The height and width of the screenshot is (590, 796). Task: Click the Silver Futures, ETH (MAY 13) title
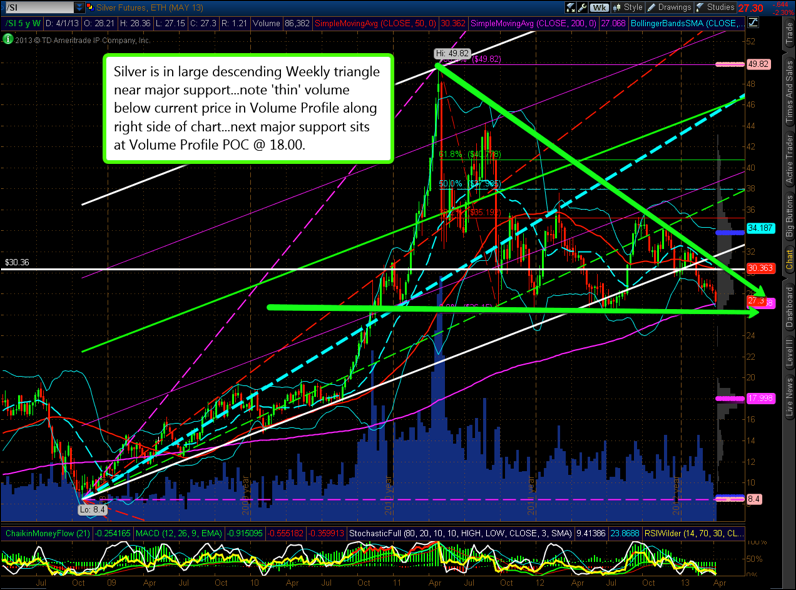click(150, 8)
